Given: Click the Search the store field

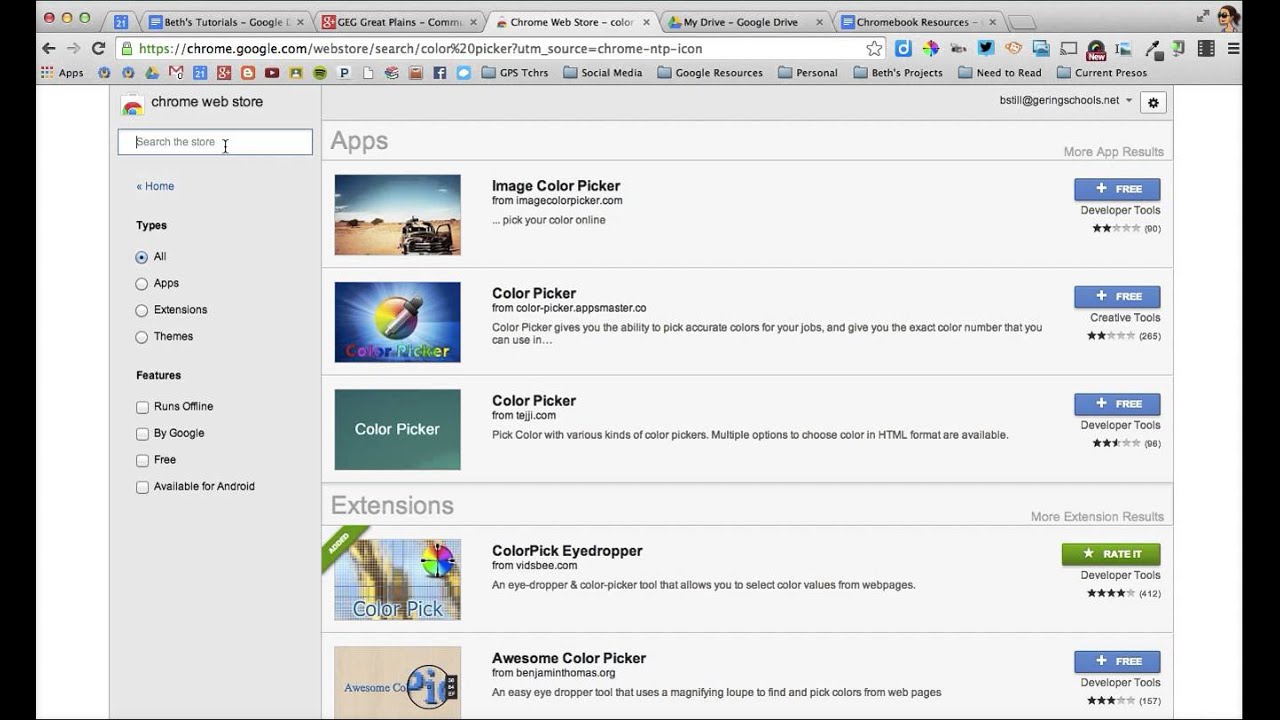Looking at the screenshot, I should (x=215, y=142).
